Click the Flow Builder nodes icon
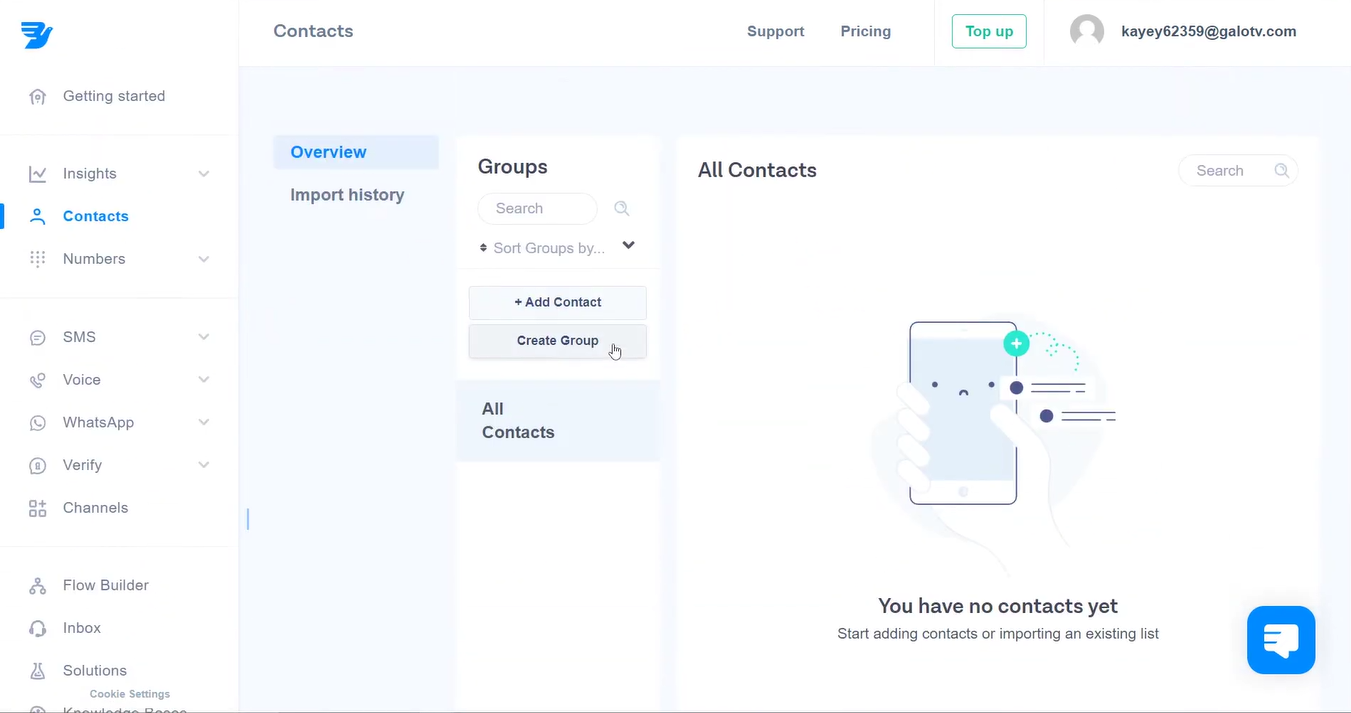 [38, 586]
